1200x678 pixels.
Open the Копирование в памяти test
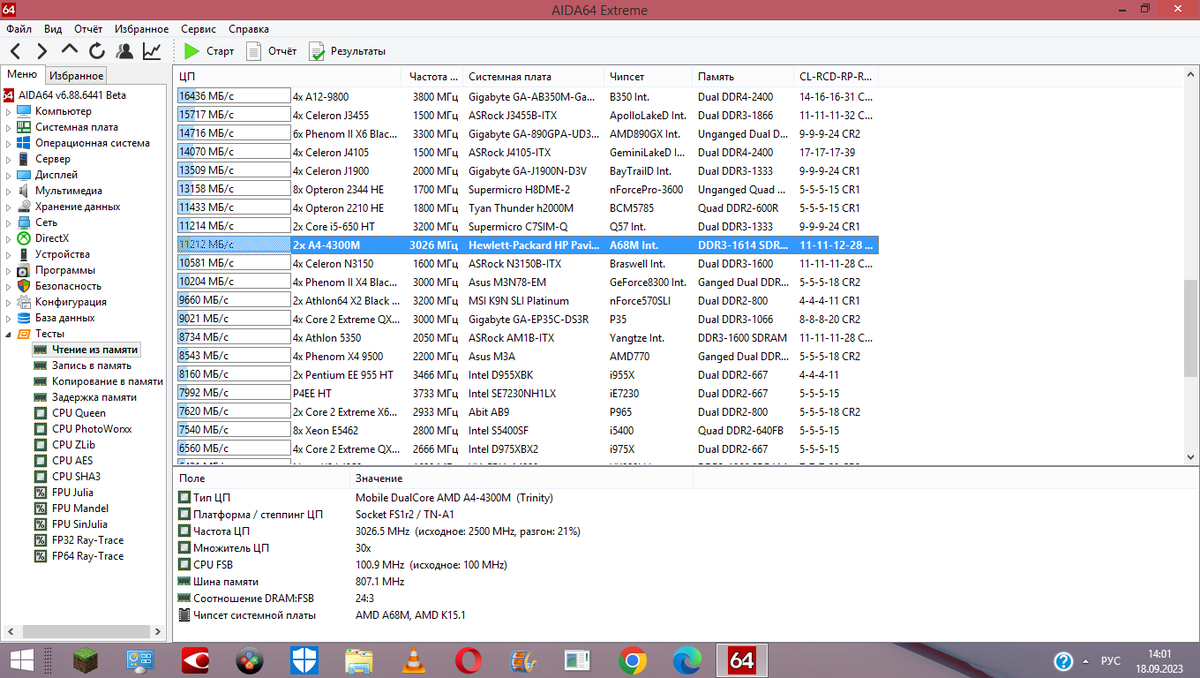107,381
